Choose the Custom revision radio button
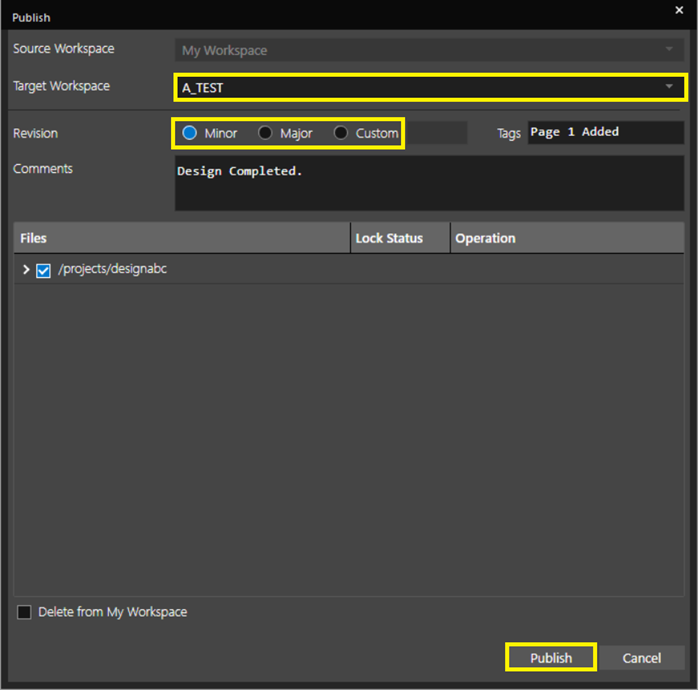The width and height of the screenshot is (698, 690). tap(341, 133)
